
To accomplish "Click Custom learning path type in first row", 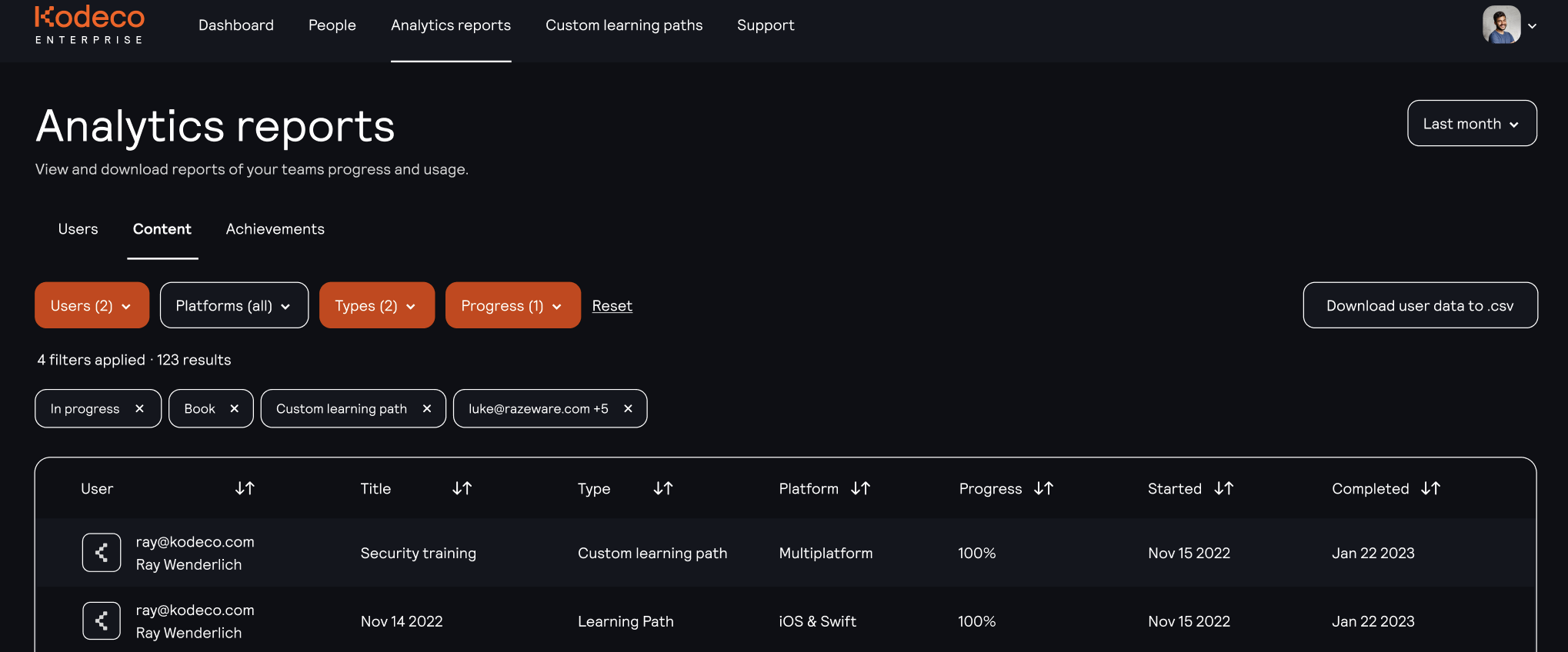I will click(x=652, y=553).
